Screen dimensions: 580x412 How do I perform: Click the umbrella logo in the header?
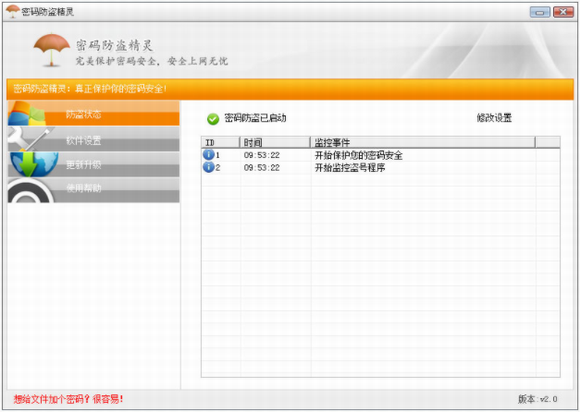(51, 50)
